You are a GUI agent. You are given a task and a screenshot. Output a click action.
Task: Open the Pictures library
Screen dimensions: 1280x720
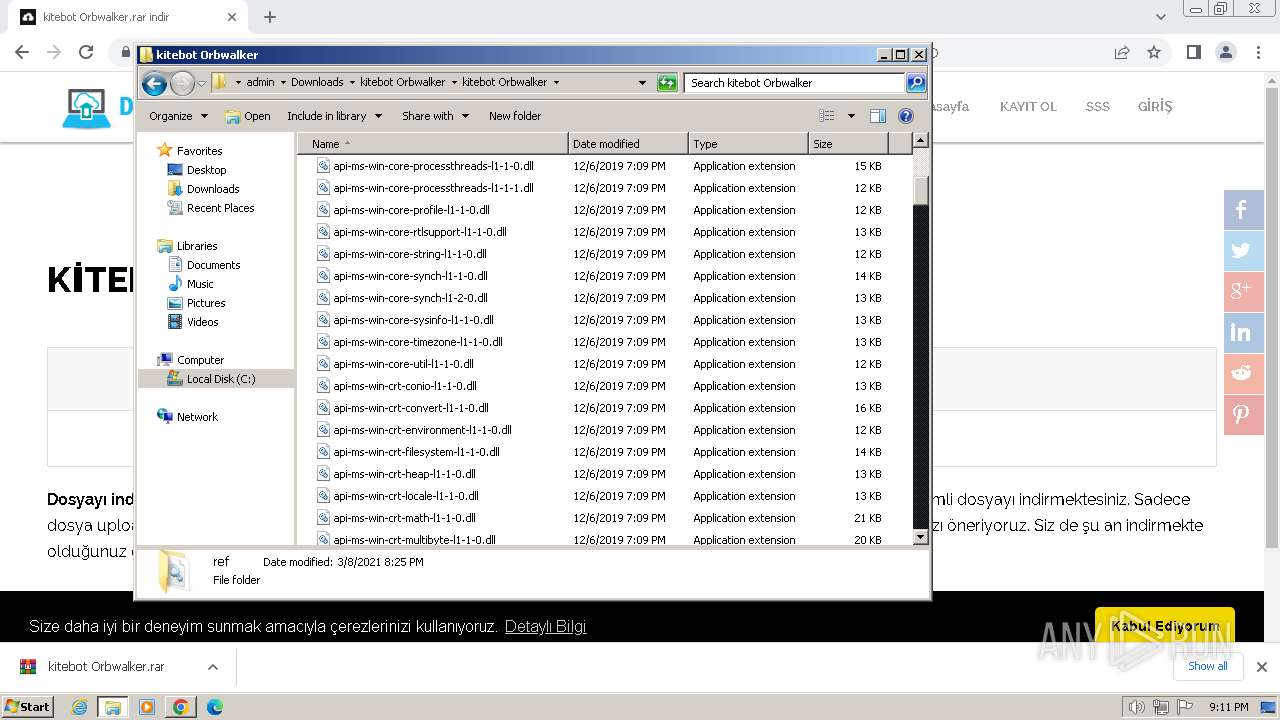pyautogui.click(x=206, y=303)
